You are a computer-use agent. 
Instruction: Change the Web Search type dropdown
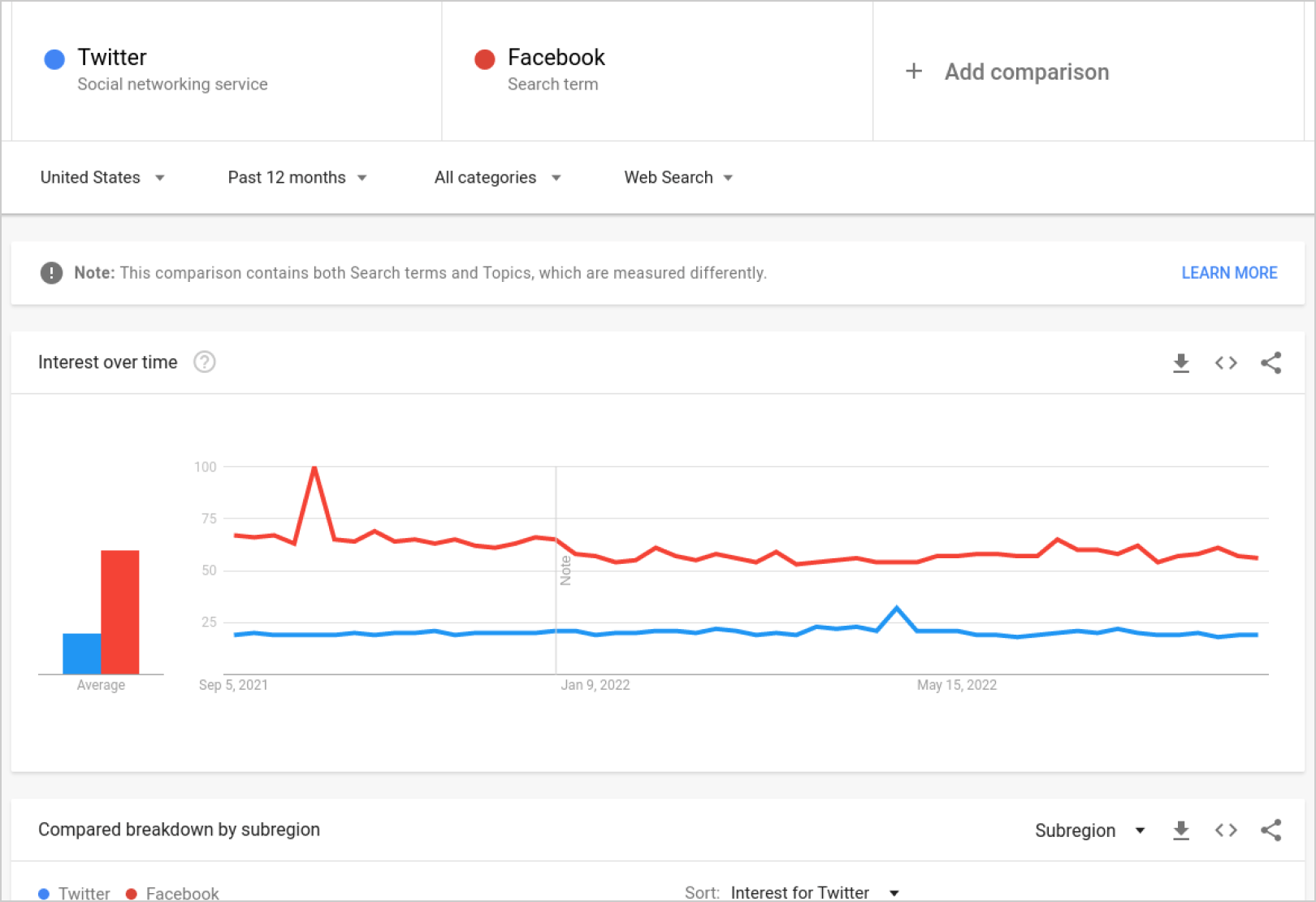coord(678,178)
